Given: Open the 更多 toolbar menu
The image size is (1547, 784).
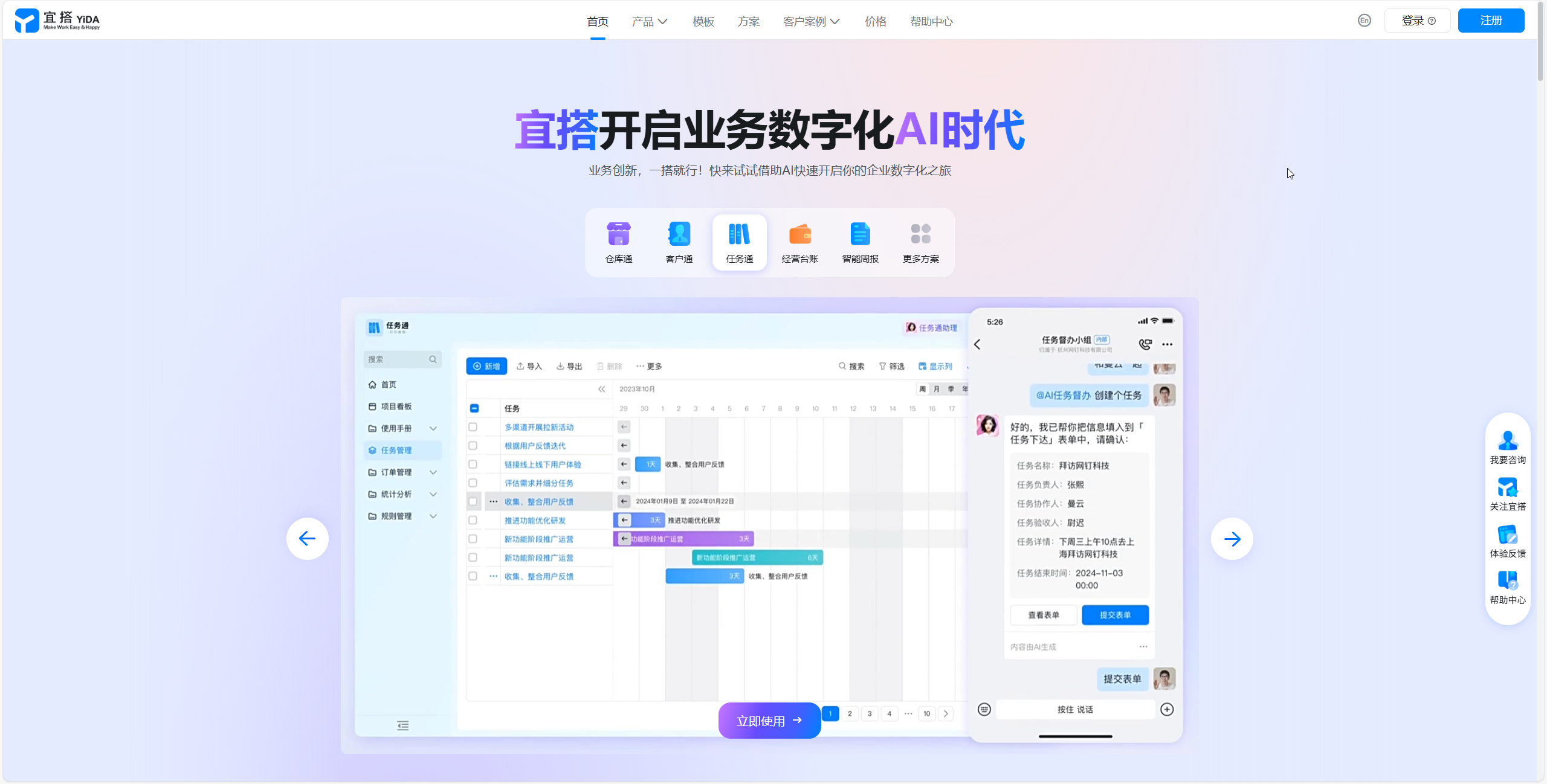Looking at the screenshot, I should pos(649,366).
